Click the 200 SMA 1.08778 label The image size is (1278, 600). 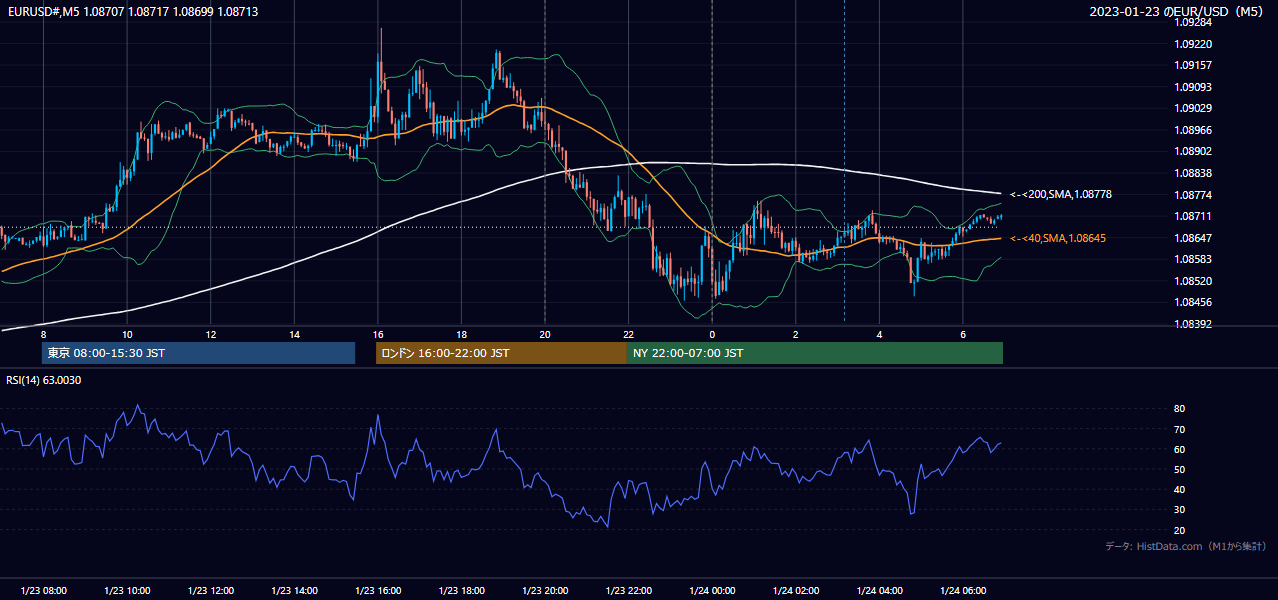click(x=1061, y=194)
